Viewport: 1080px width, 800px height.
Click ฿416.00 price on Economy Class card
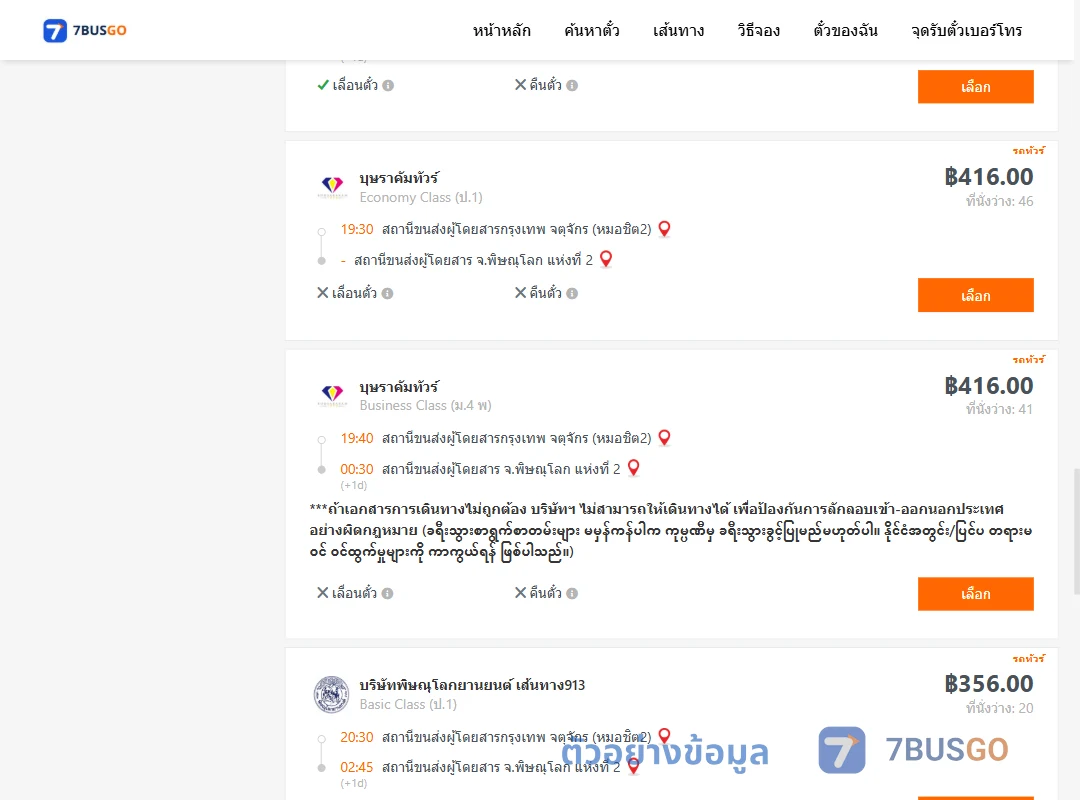pos(988,177)
